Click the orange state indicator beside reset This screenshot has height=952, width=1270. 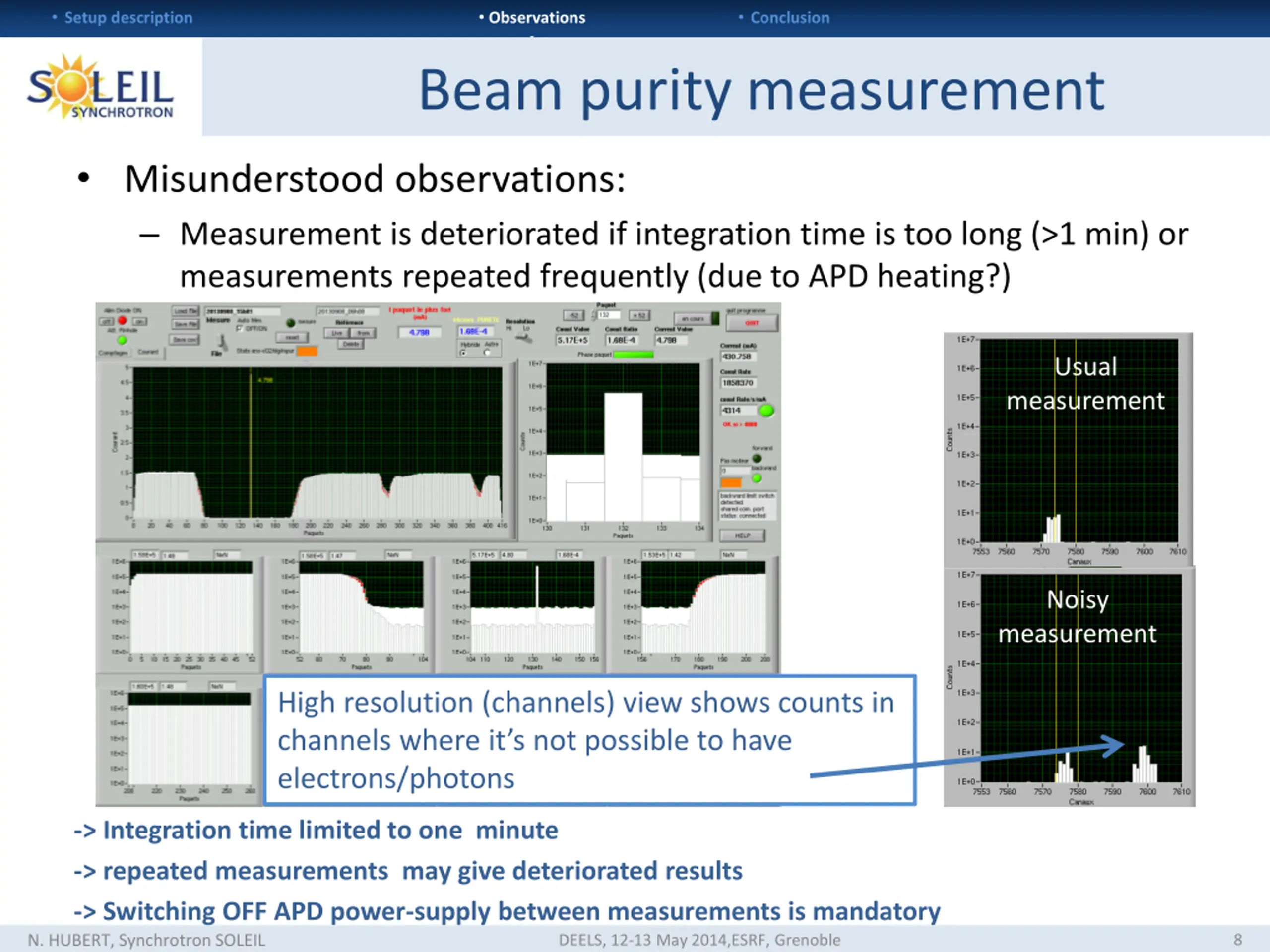(307, 351)
